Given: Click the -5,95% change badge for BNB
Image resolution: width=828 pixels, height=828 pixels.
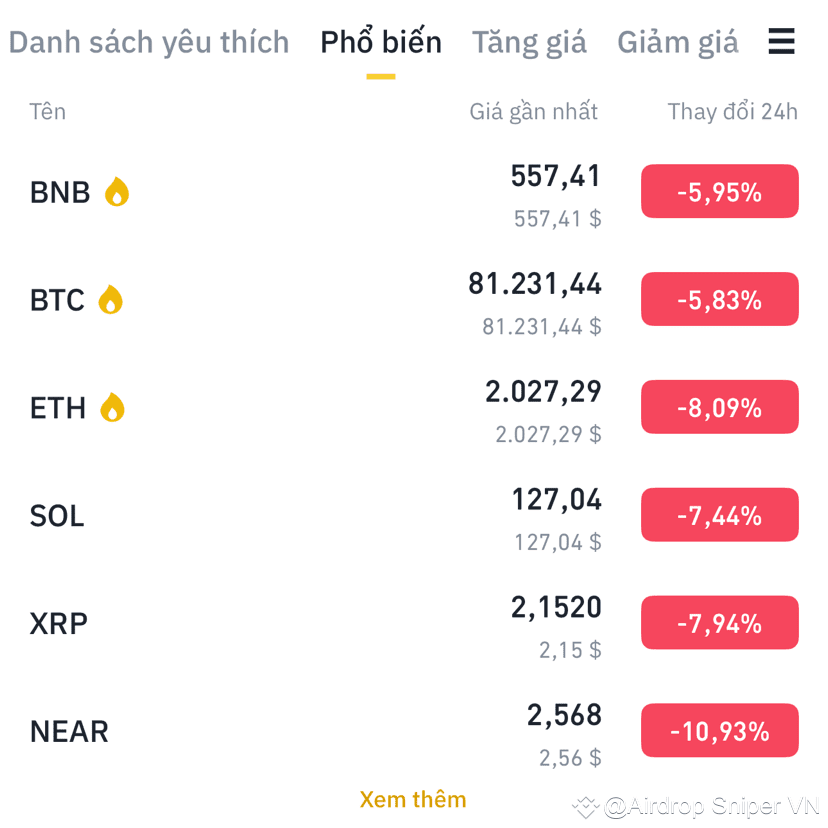Looking at the screenshot, I should (719, 191).
